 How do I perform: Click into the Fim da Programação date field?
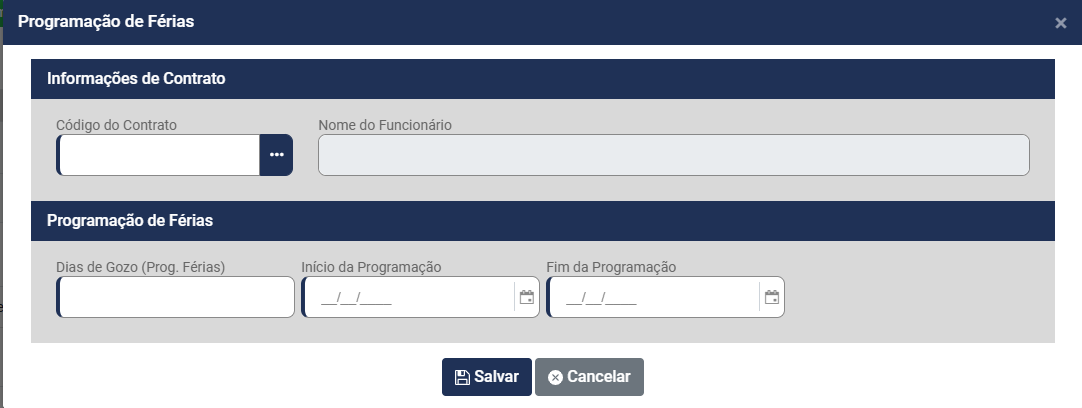click(652, 297)
